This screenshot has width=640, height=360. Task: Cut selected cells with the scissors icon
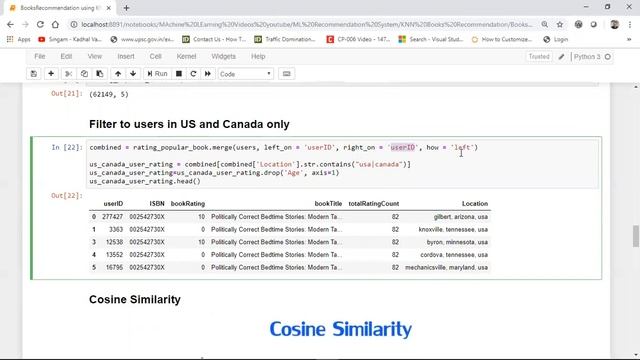point(69,74)
